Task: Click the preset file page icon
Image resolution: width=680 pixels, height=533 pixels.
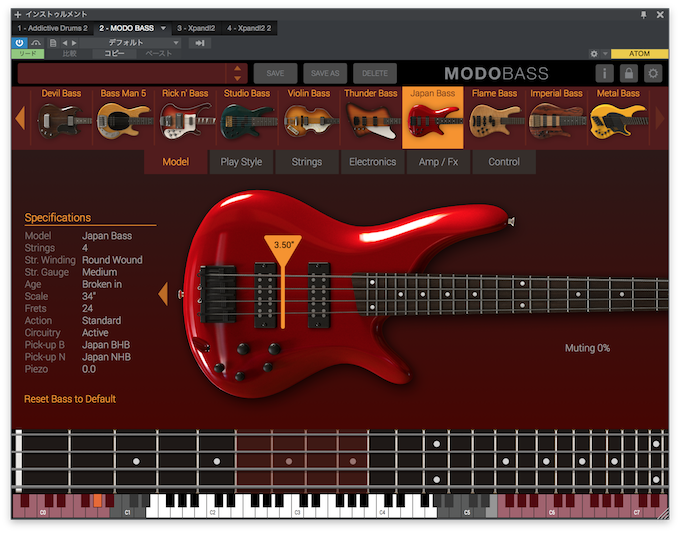Action: (53, 43)
